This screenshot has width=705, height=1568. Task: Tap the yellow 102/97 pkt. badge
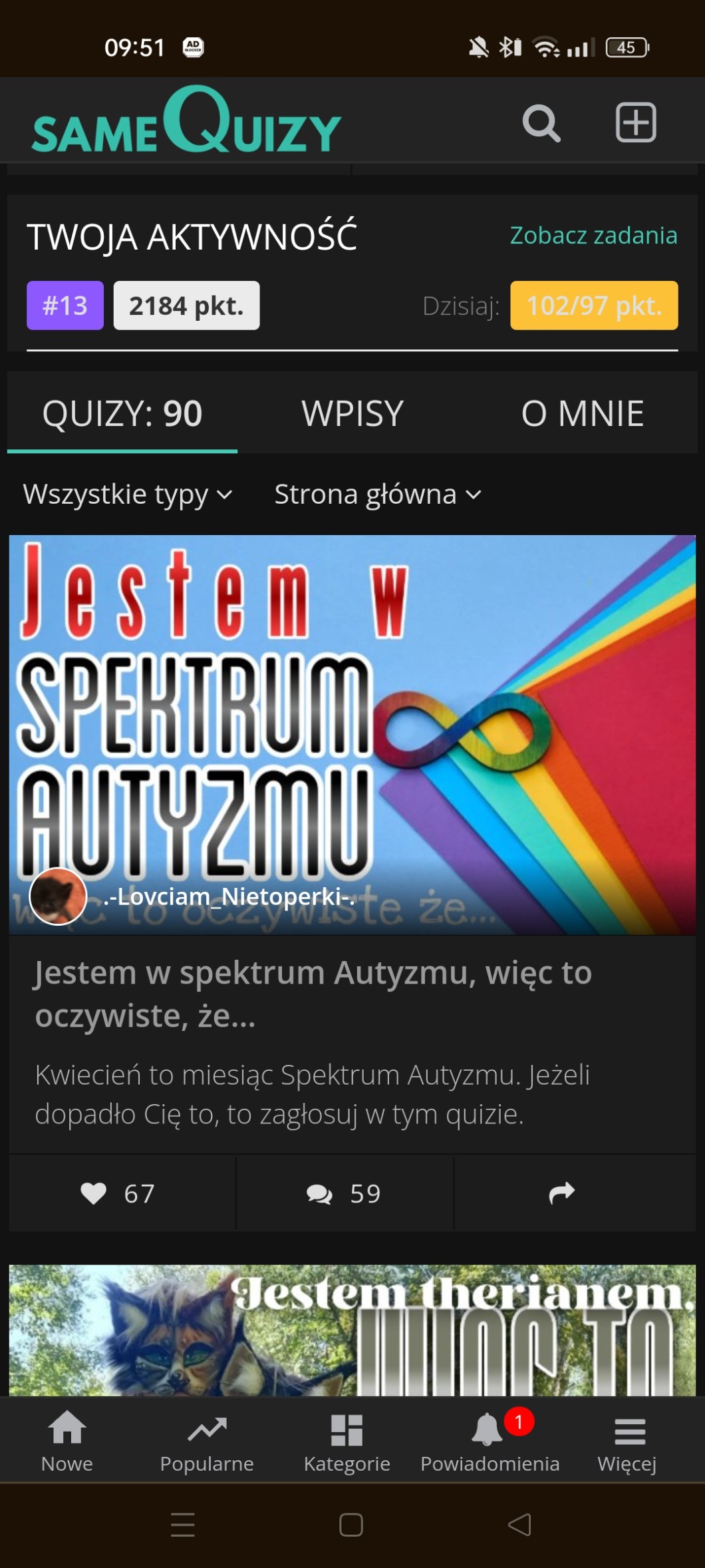click(x=594, y=305)
